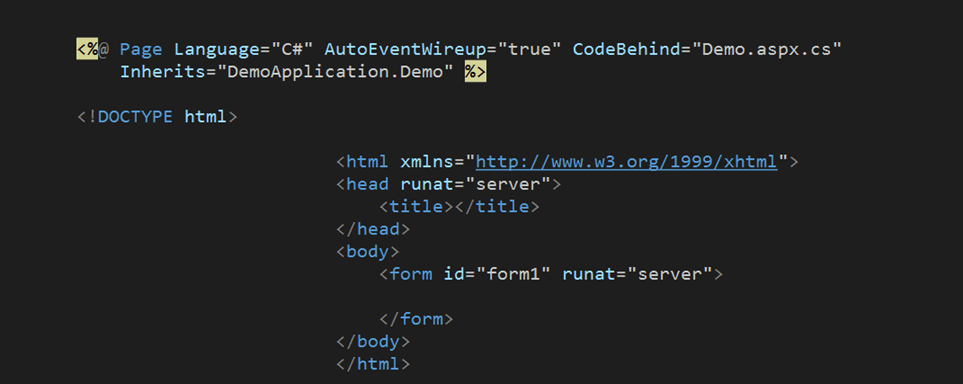
Task: Click the closing </html> tag
Action: 373,364
